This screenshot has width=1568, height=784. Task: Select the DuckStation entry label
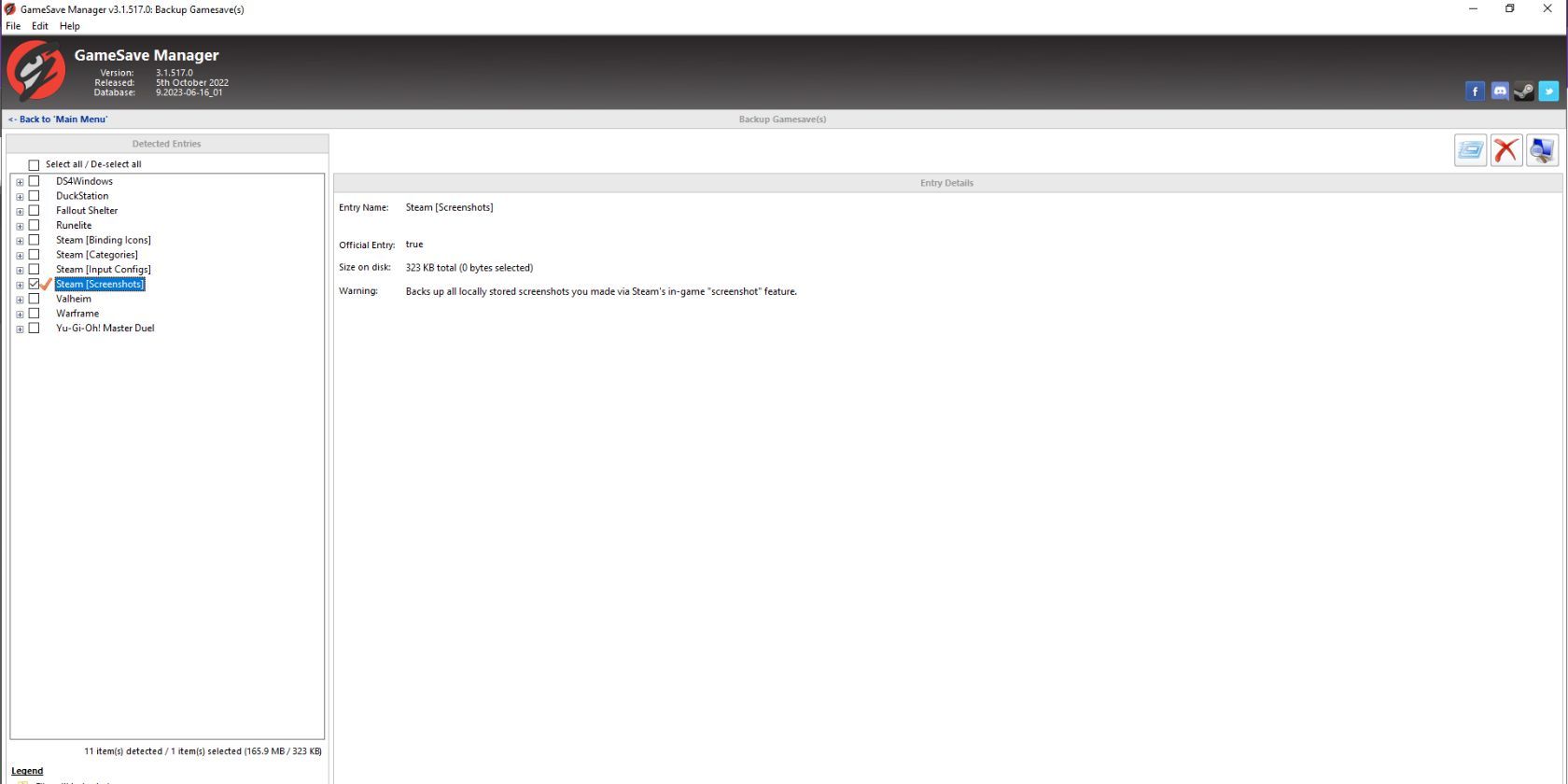pyautogui.click(x=82, y=196)
